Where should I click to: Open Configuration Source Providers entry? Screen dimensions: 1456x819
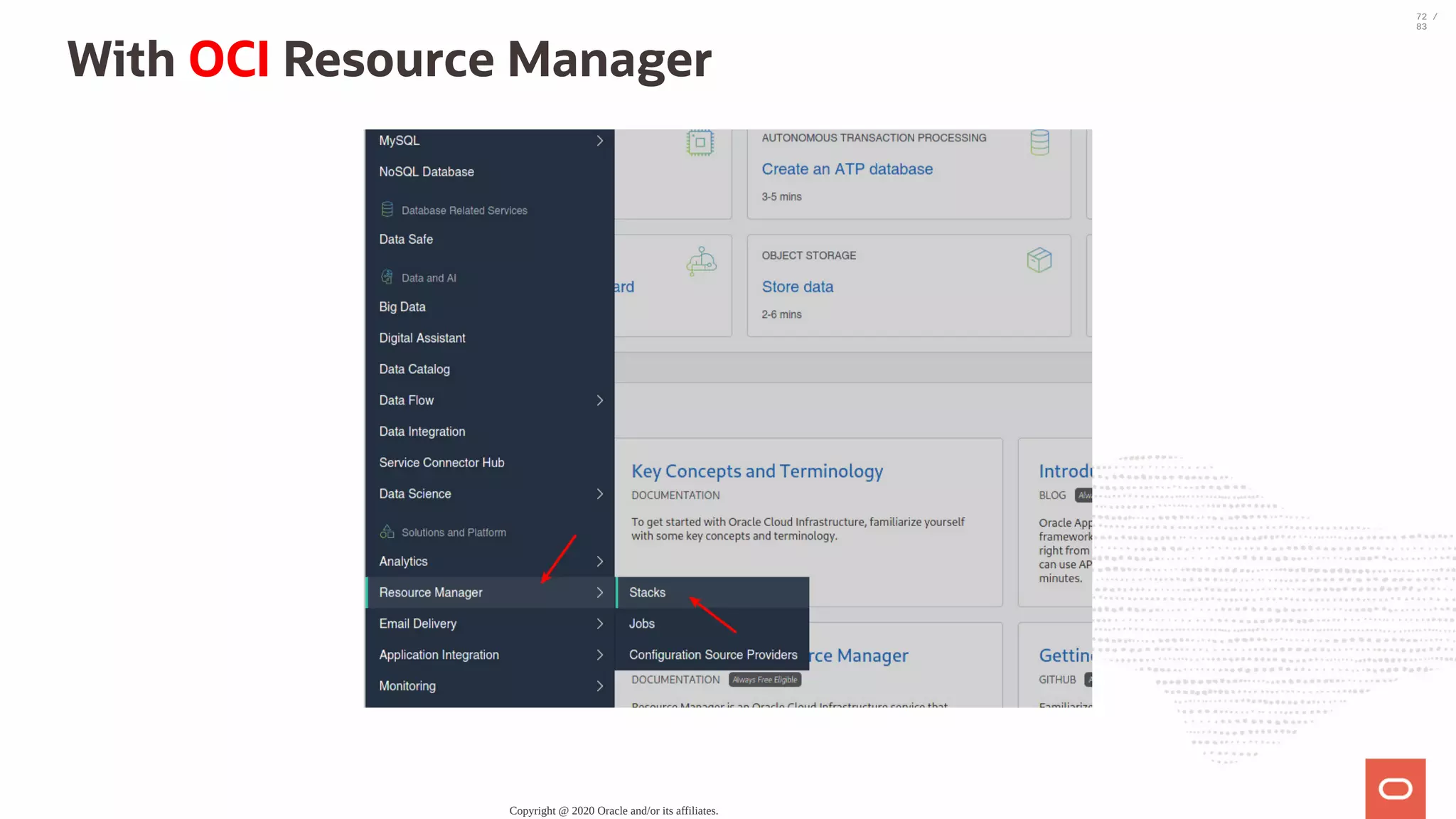(x=712, y=655)
